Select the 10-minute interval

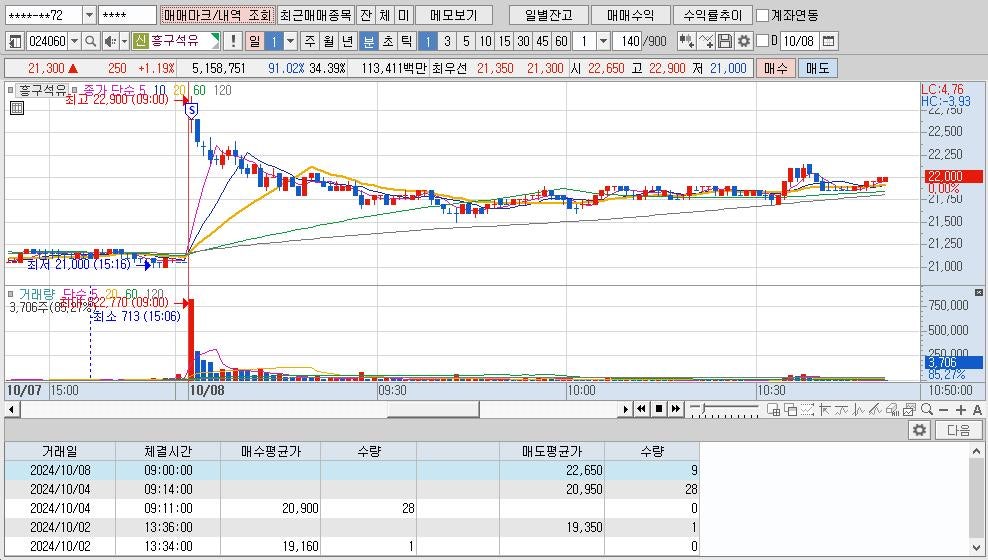tap(485, 41)
